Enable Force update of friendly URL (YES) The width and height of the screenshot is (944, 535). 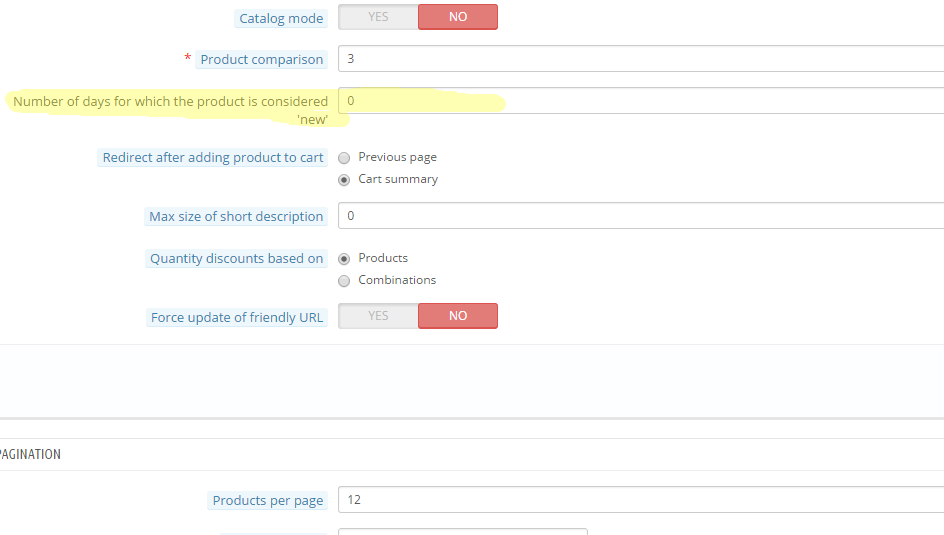(x=378, y=316)
